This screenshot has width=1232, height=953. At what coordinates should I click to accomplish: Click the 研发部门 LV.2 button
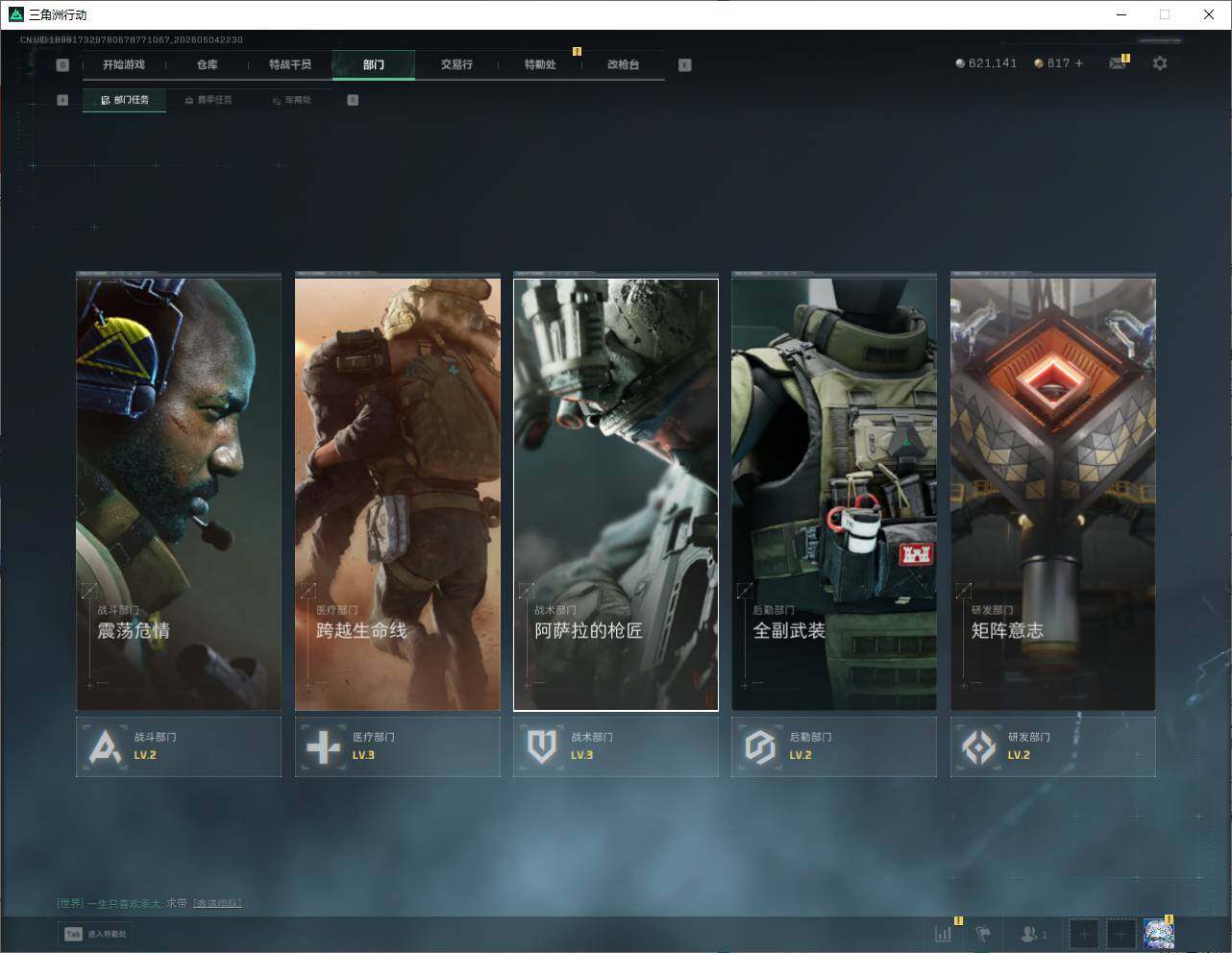click(x=1053, y=746)
